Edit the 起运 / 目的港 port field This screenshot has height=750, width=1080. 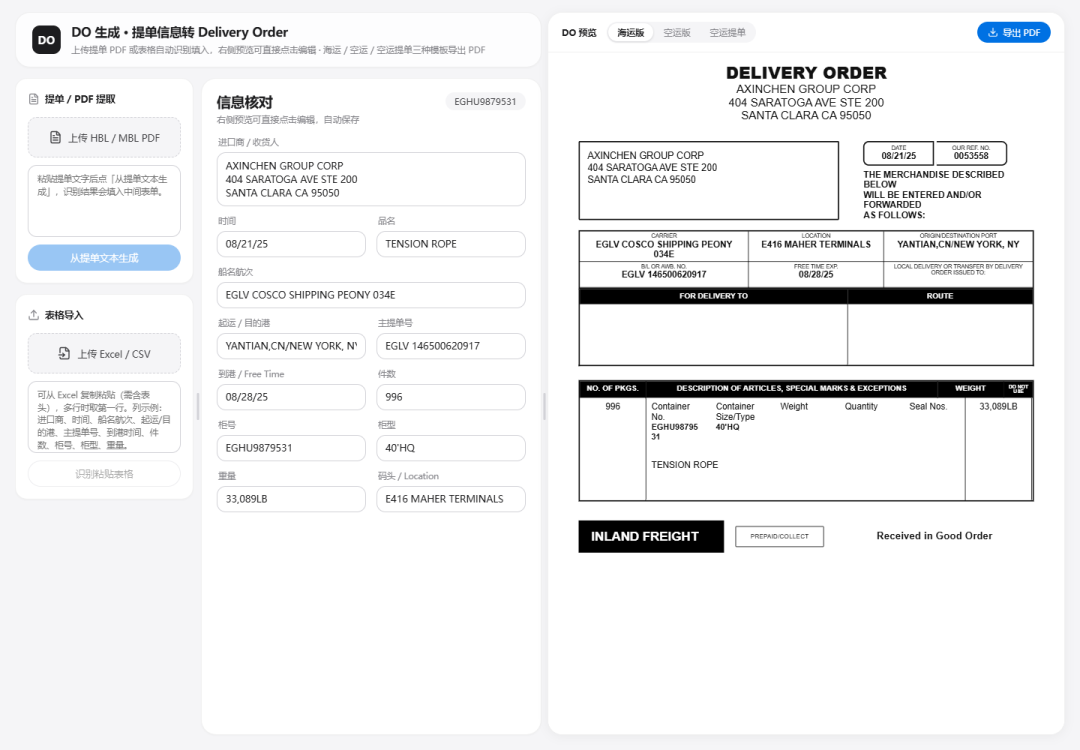pyautogui.click(x=291, y=346)
